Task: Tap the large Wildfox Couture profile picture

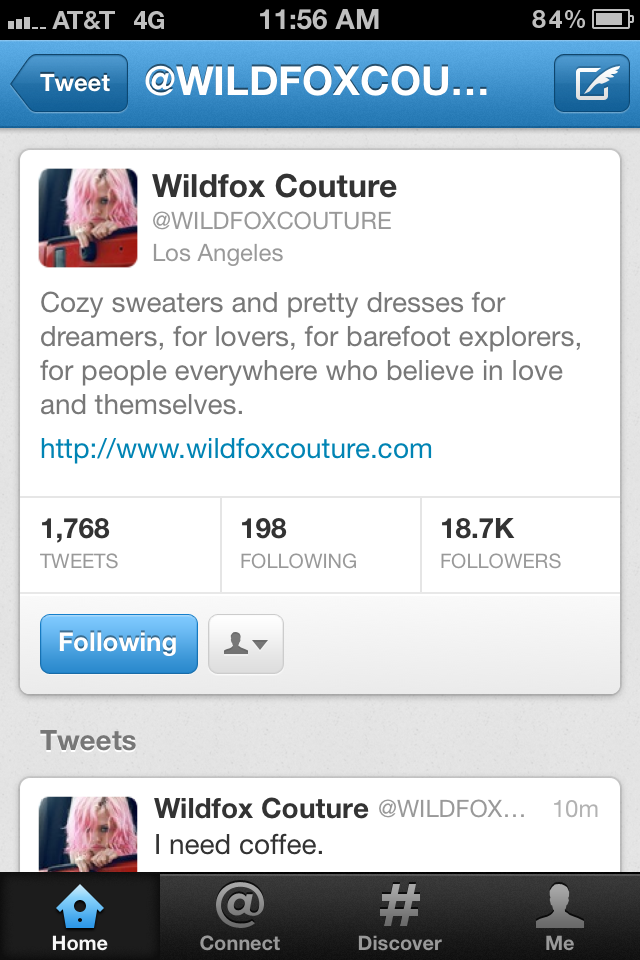Action: (x=88, y=218)
